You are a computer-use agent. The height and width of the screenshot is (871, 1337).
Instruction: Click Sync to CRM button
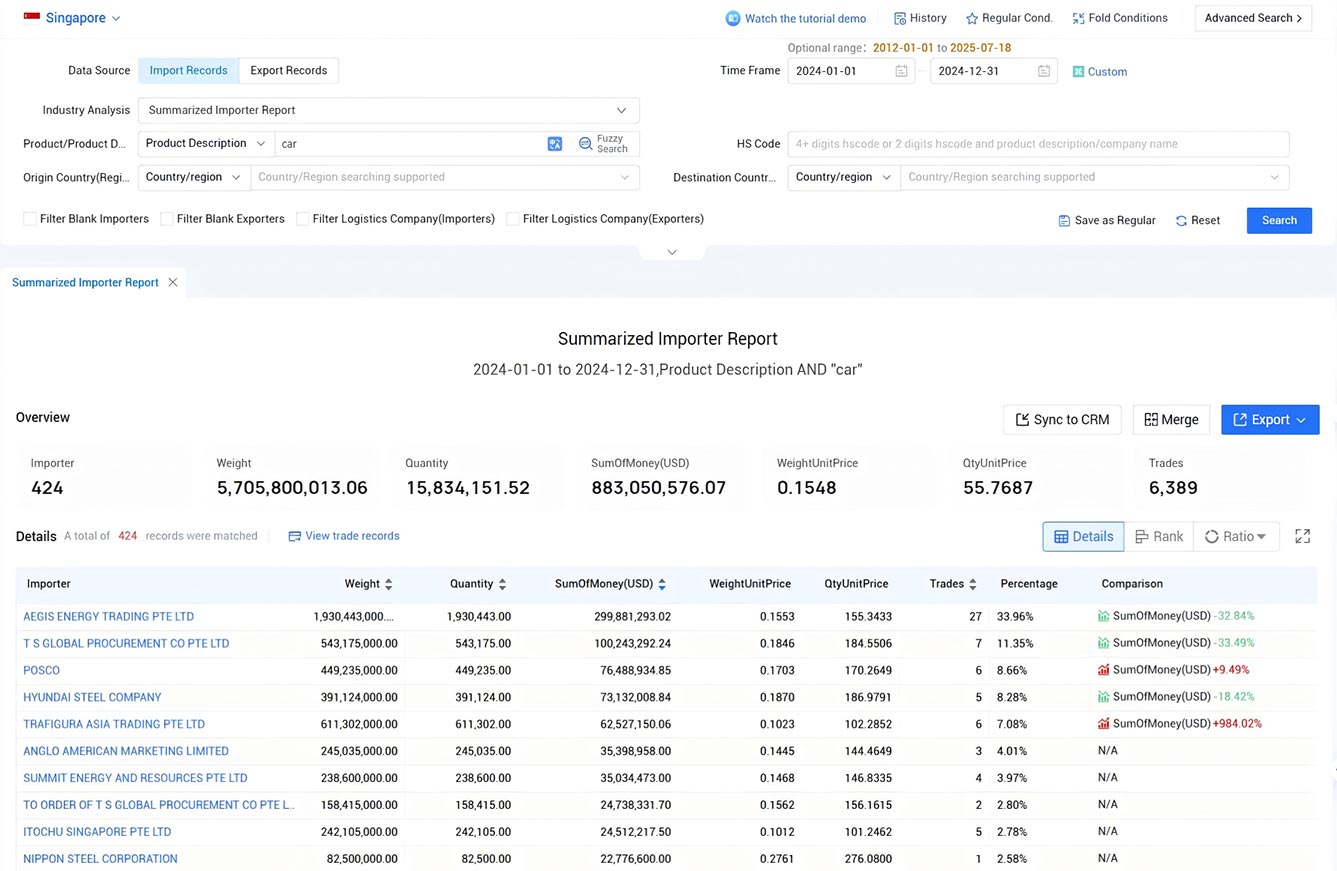coord(1062,420)
